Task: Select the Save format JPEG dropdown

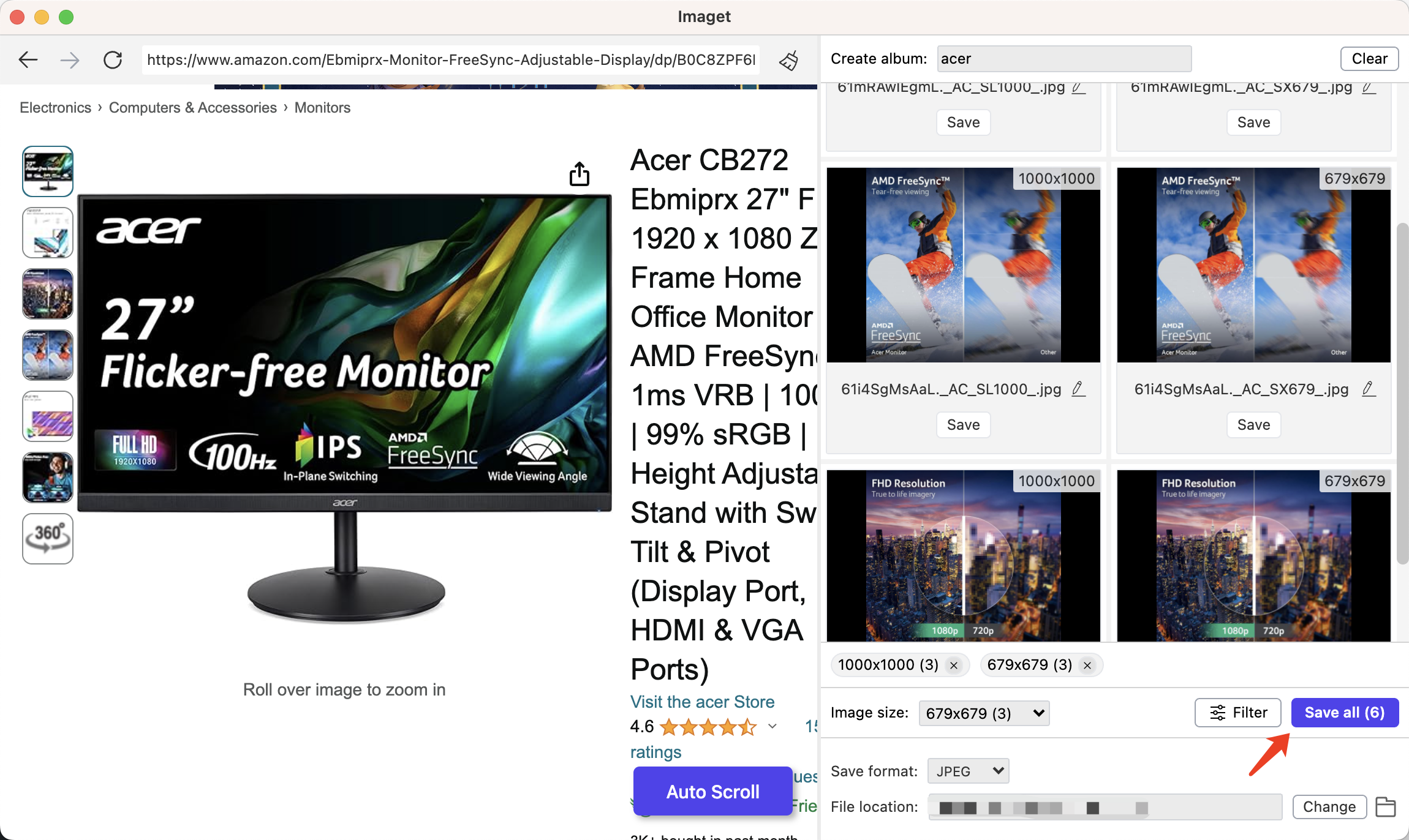Action: click(967, 770)
